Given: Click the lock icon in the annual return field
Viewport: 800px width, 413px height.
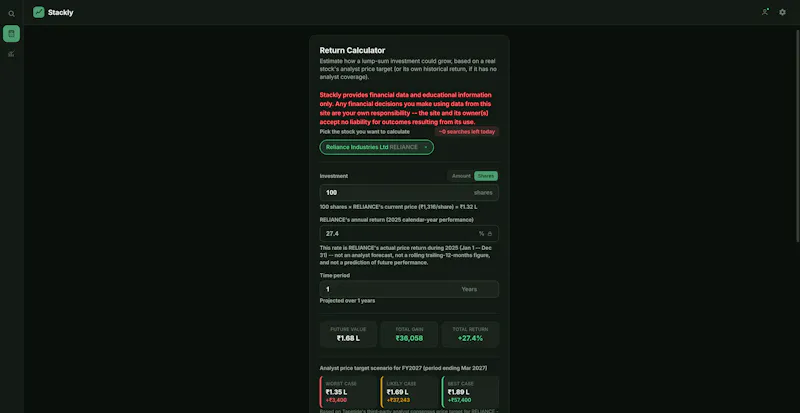Looking at the screenshot, I should [490, 234].
